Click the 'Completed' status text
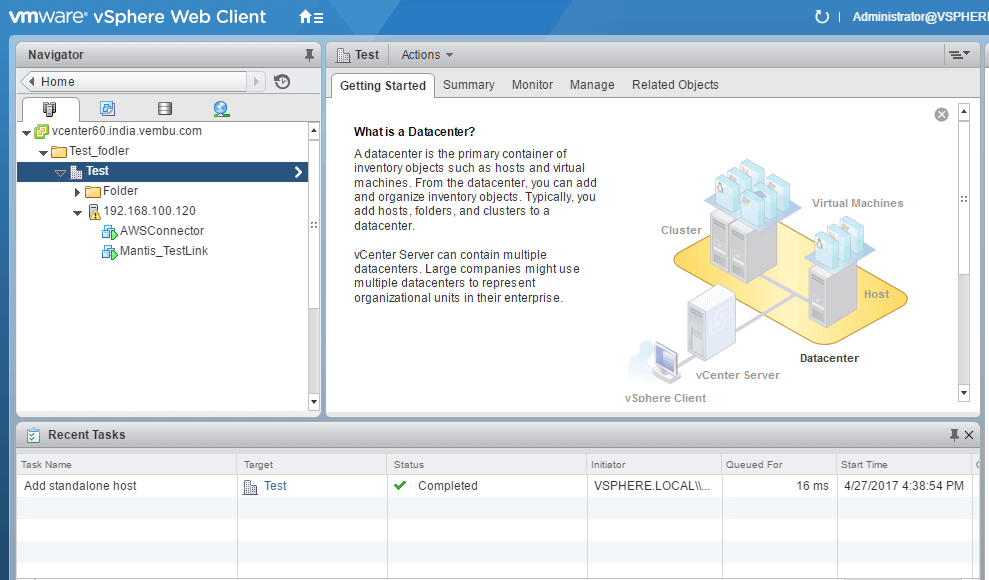 coord(448,485)
